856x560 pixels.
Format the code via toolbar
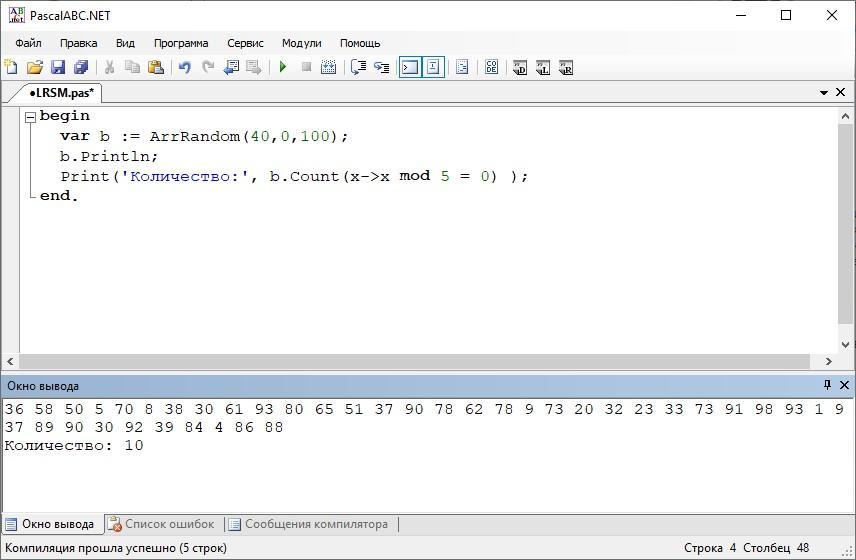[462, 67]
